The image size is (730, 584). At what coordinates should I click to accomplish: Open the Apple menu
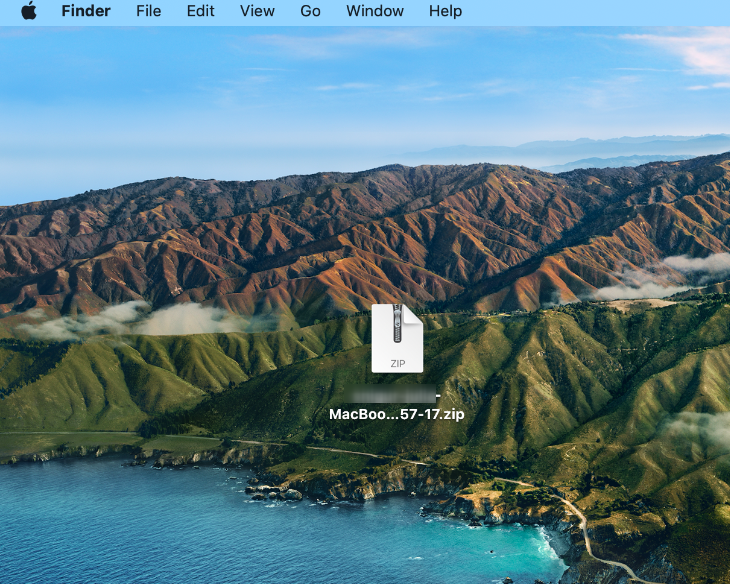coord(28,12)
